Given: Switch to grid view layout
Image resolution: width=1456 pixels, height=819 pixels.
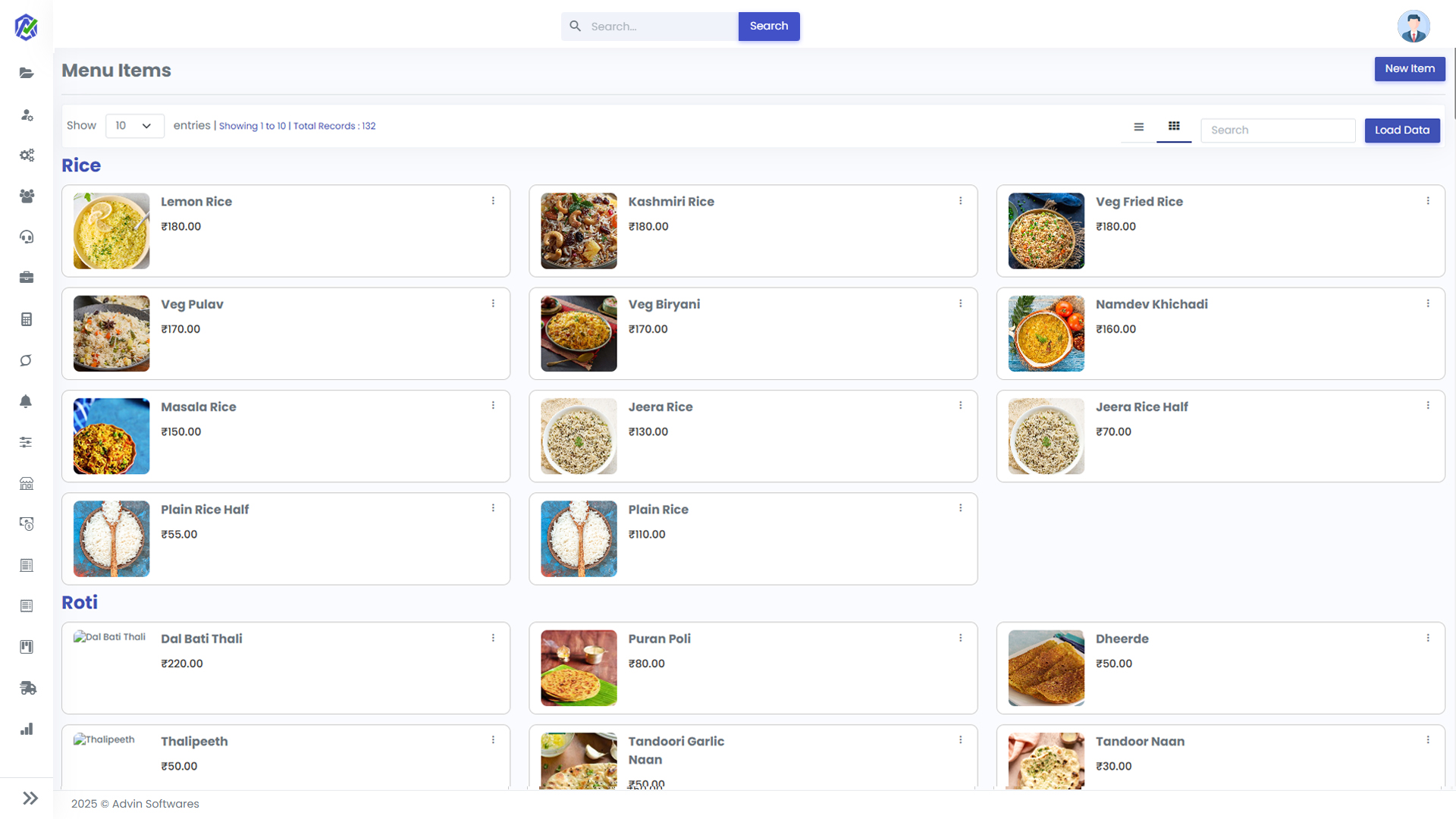Looking at the screenshot, I should (x=1174, y=127).
